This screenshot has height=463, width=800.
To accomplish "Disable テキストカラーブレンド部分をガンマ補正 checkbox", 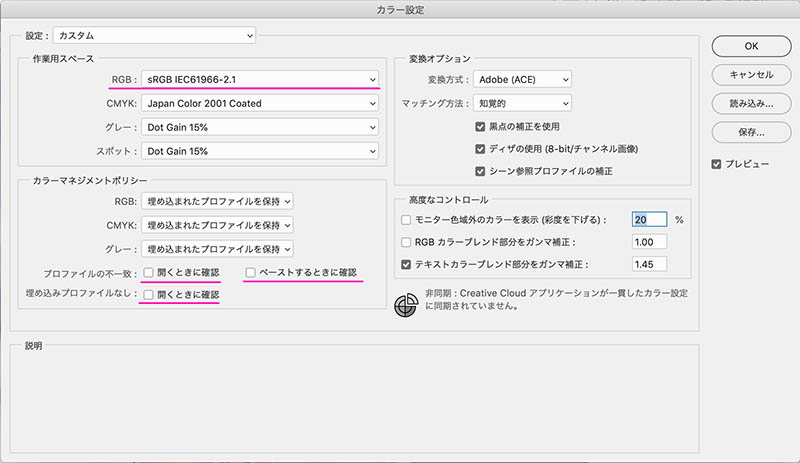I will click(x=406, y=264).
